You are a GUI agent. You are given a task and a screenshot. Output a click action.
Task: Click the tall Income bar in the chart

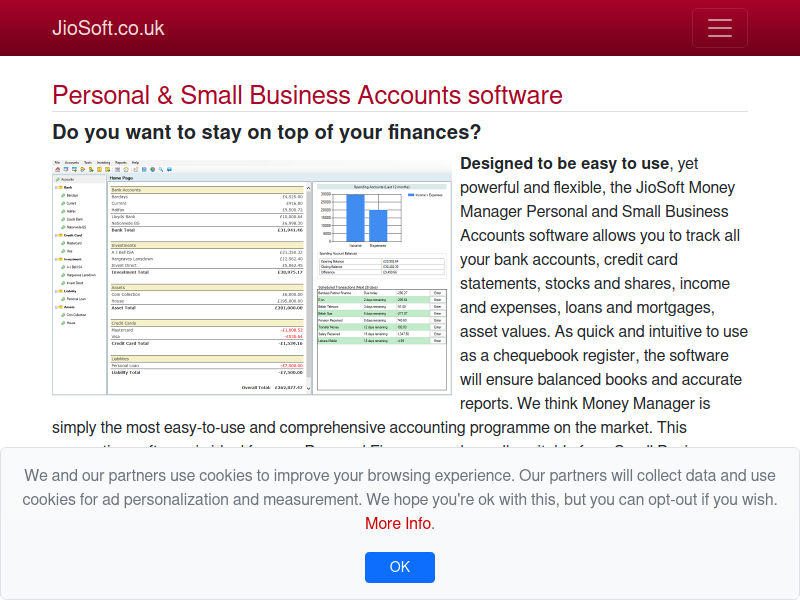[356, 218]
